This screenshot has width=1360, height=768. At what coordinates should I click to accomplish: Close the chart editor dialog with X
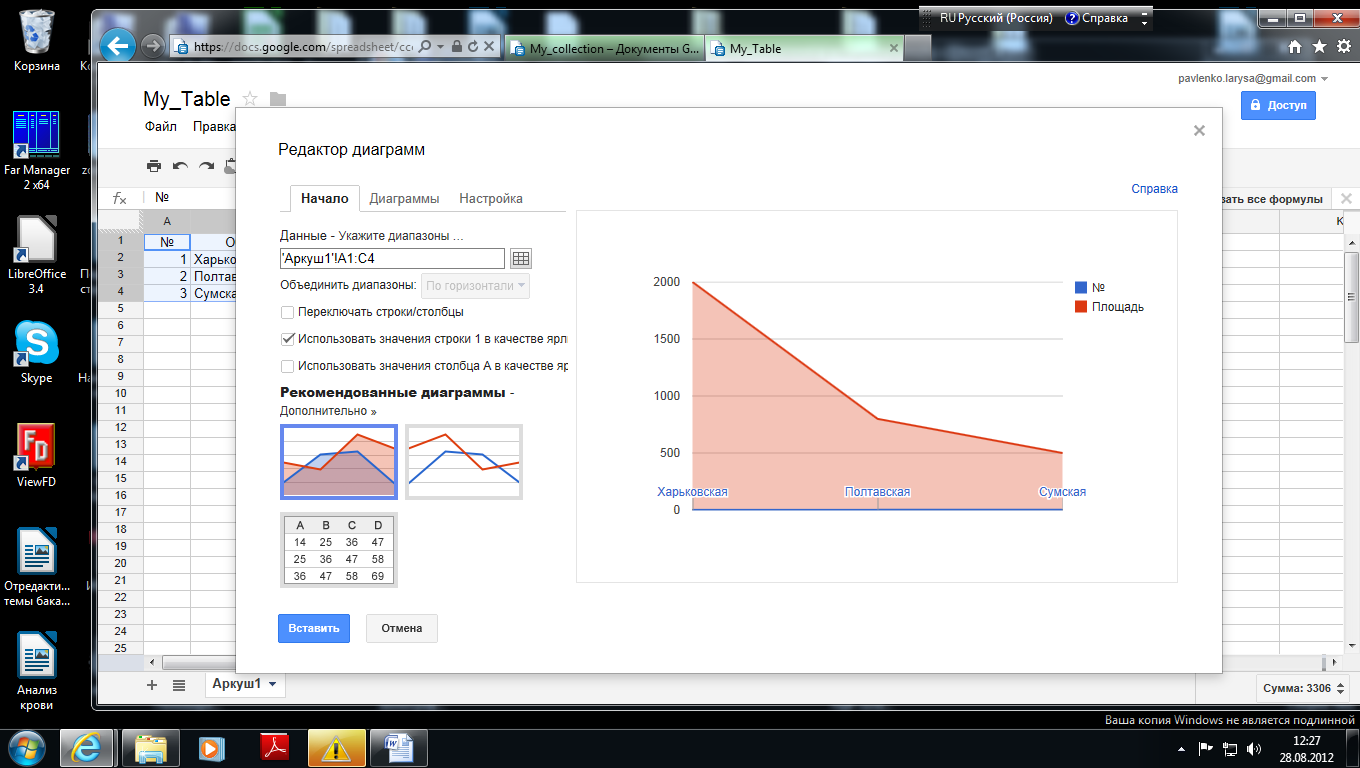tap(1199, 130)
